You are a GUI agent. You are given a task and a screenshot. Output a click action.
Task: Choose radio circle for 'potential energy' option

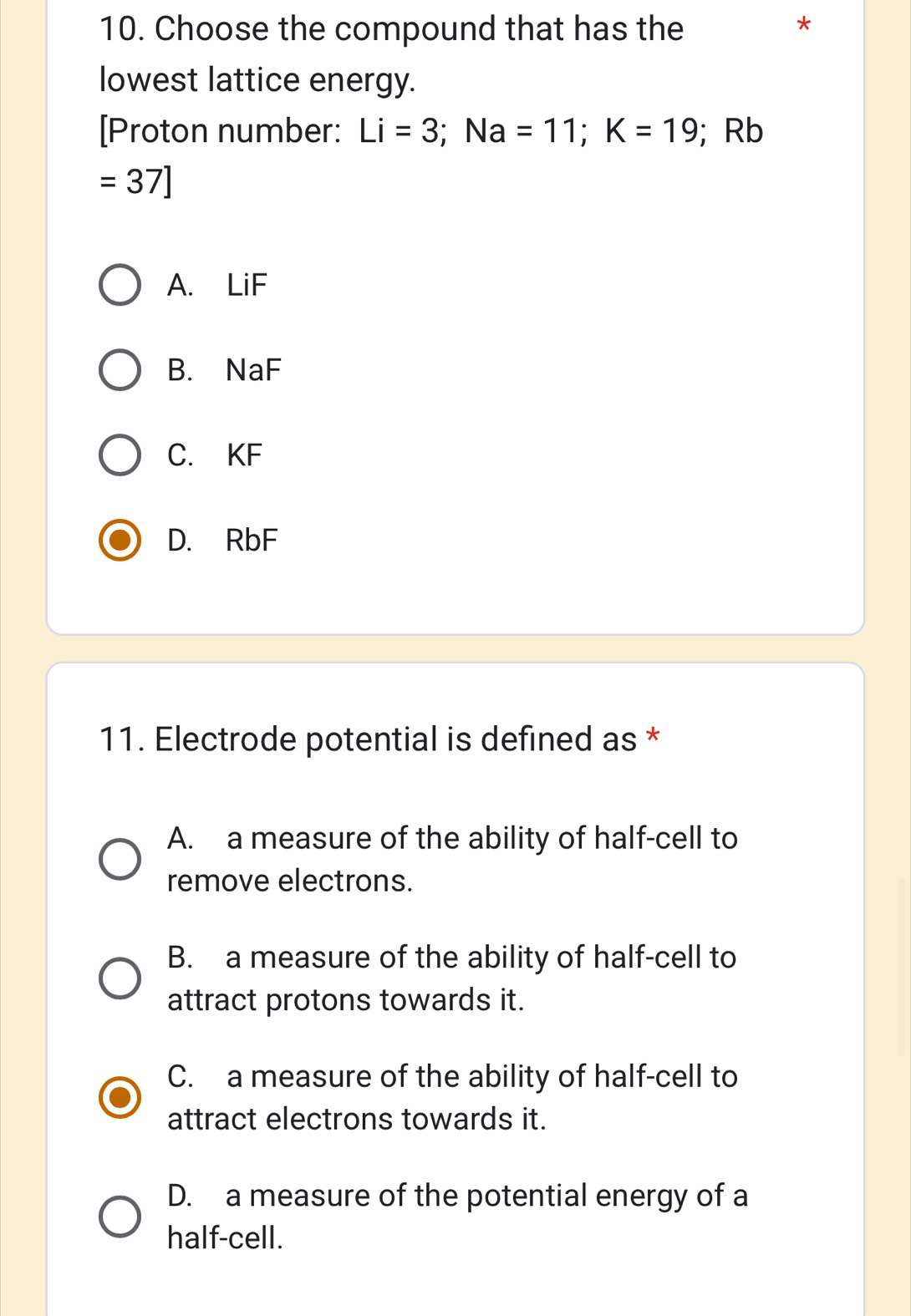pos(120,1217)
